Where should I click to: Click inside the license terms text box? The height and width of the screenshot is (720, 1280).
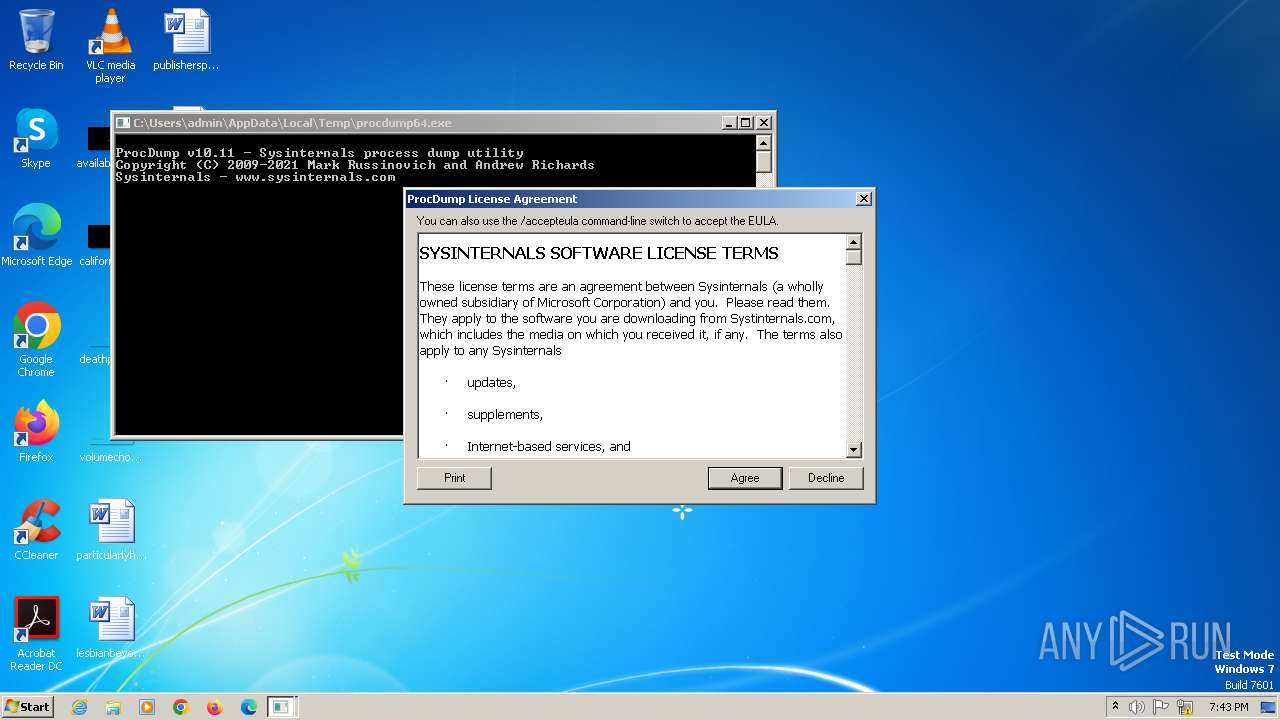(632, 346)
